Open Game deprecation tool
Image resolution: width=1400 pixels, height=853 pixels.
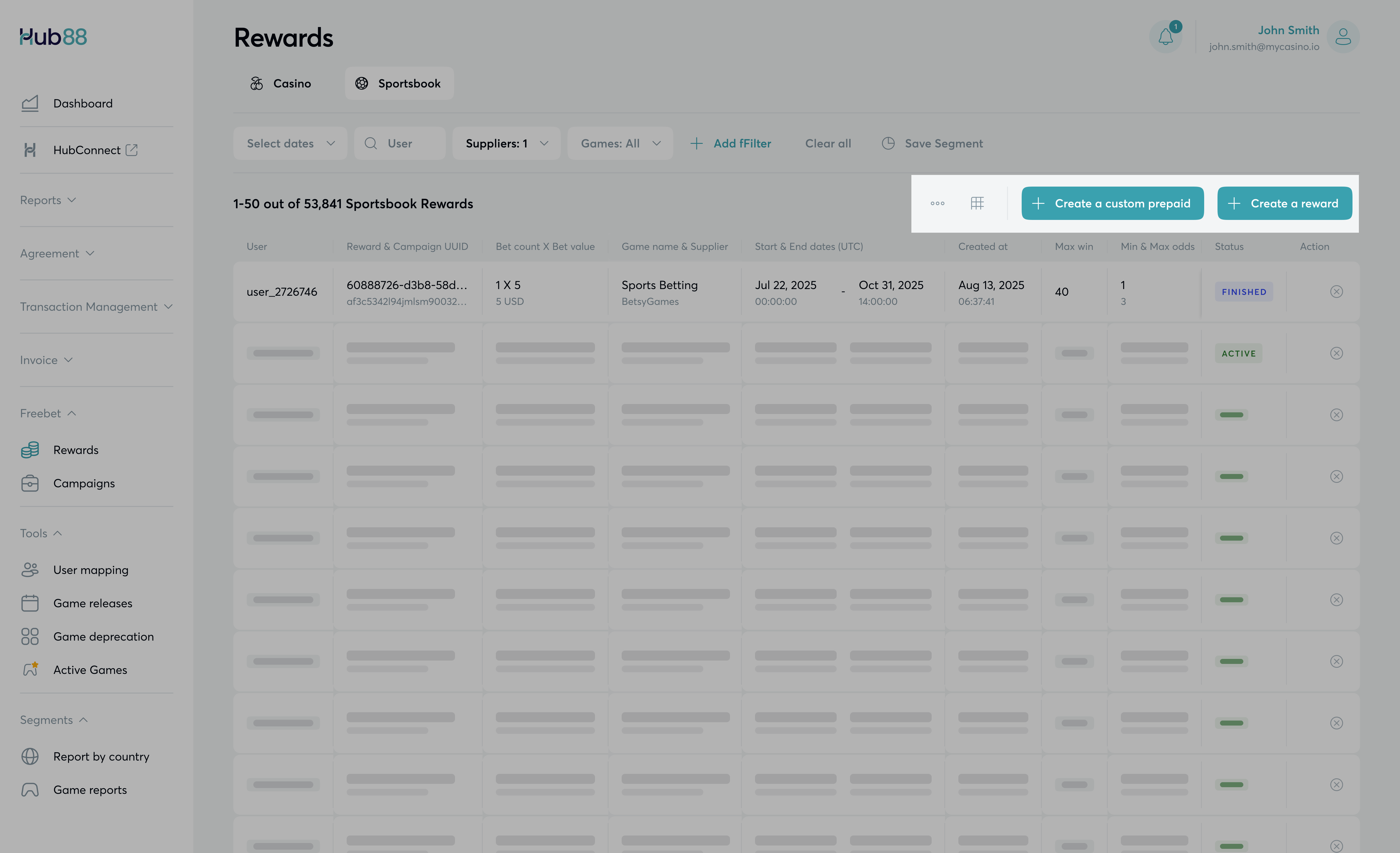click(103, 637)
